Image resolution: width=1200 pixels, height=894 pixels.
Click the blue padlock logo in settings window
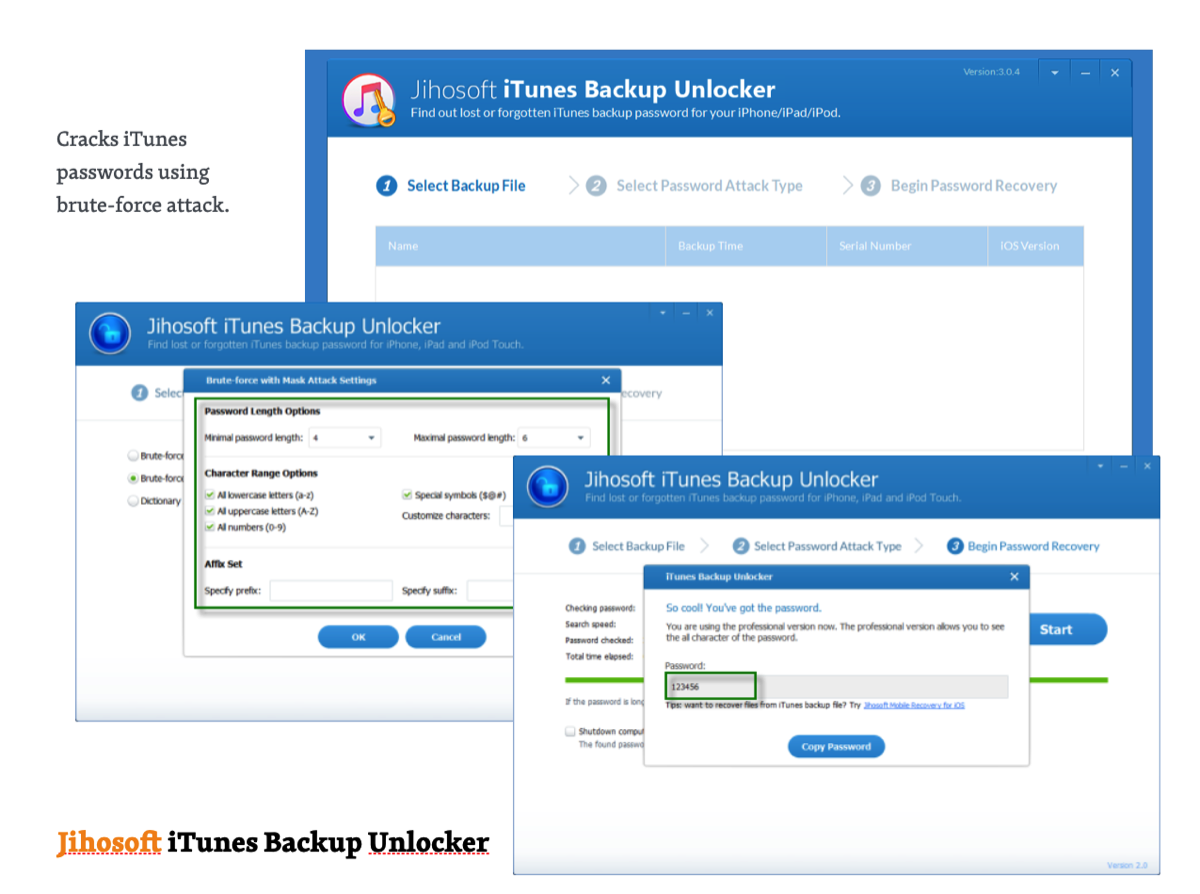(110, 333)
